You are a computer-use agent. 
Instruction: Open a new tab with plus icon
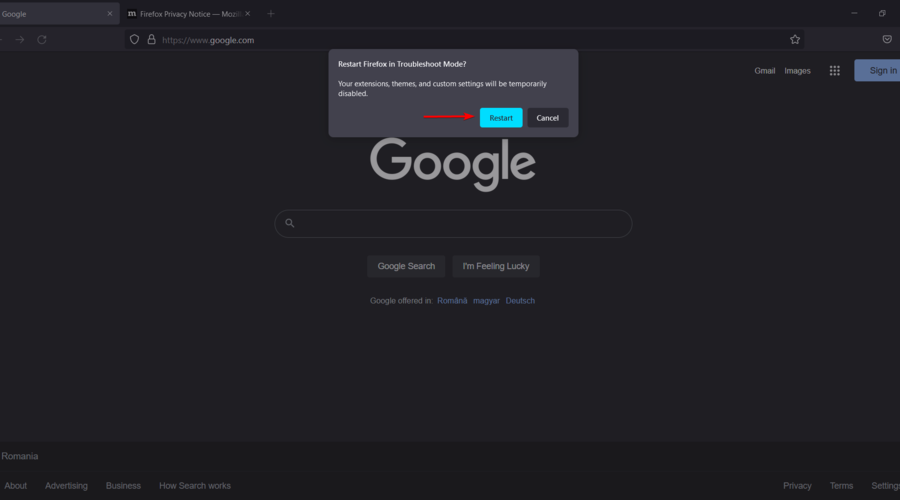[271, 14]
